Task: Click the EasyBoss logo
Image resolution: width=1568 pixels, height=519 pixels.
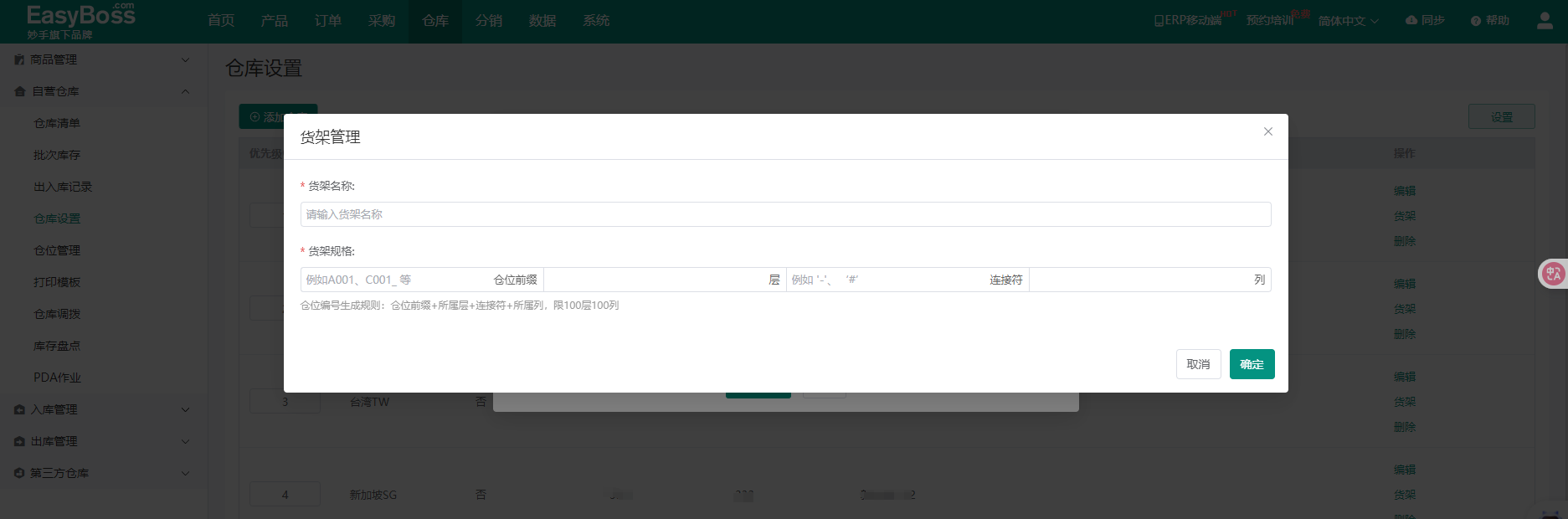Action: tap(80, 20)
